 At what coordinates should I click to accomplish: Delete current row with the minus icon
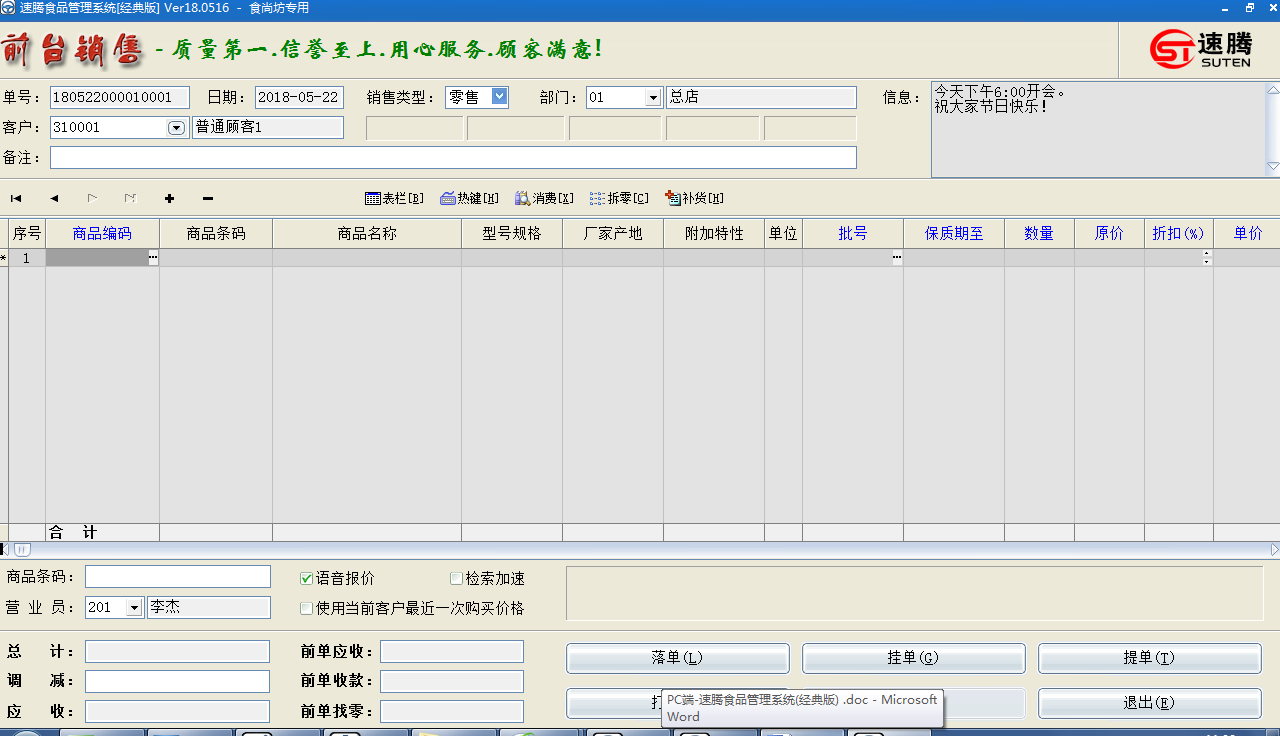pos(207,198)
